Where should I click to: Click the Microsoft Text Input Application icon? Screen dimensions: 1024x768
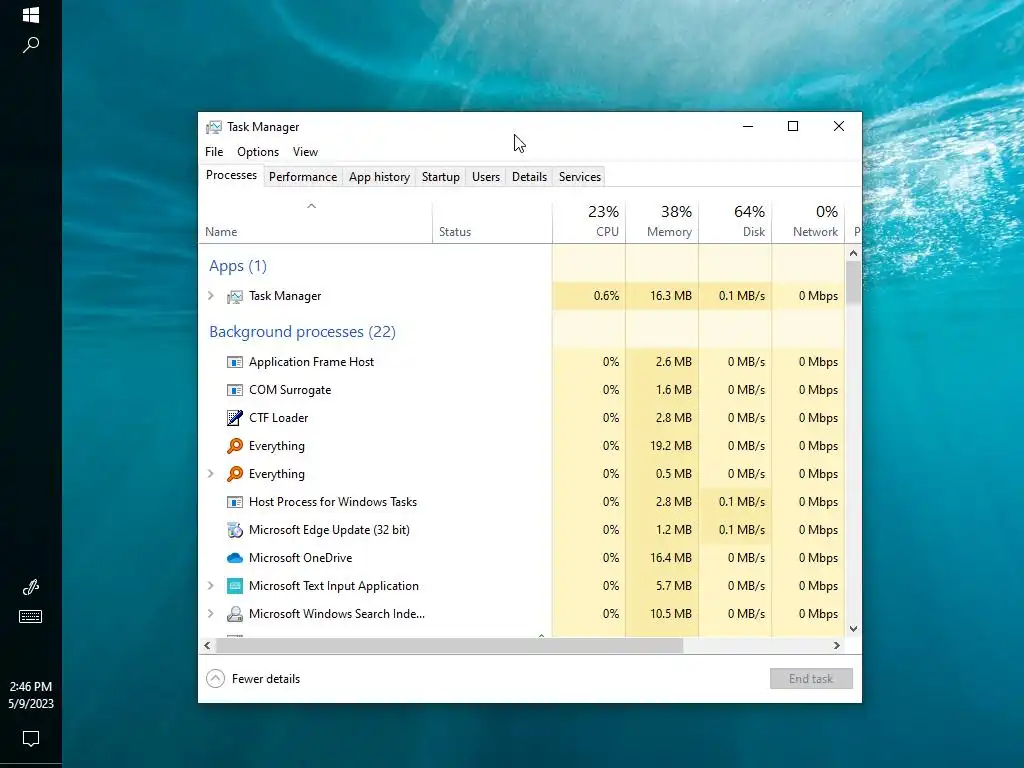pyautogui.click(x=234, y=586)
